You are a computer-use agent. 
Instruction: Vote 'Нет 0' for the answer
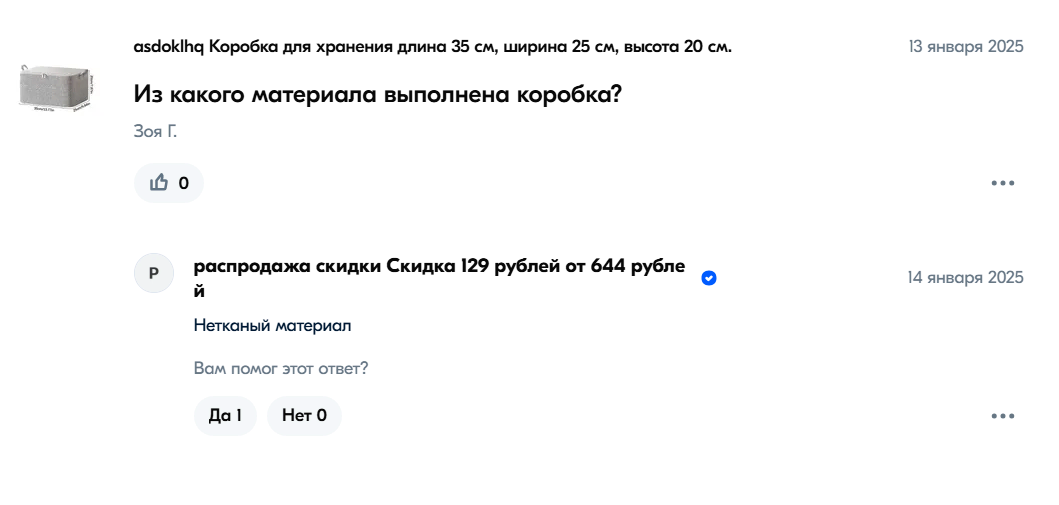click(304, 415)
